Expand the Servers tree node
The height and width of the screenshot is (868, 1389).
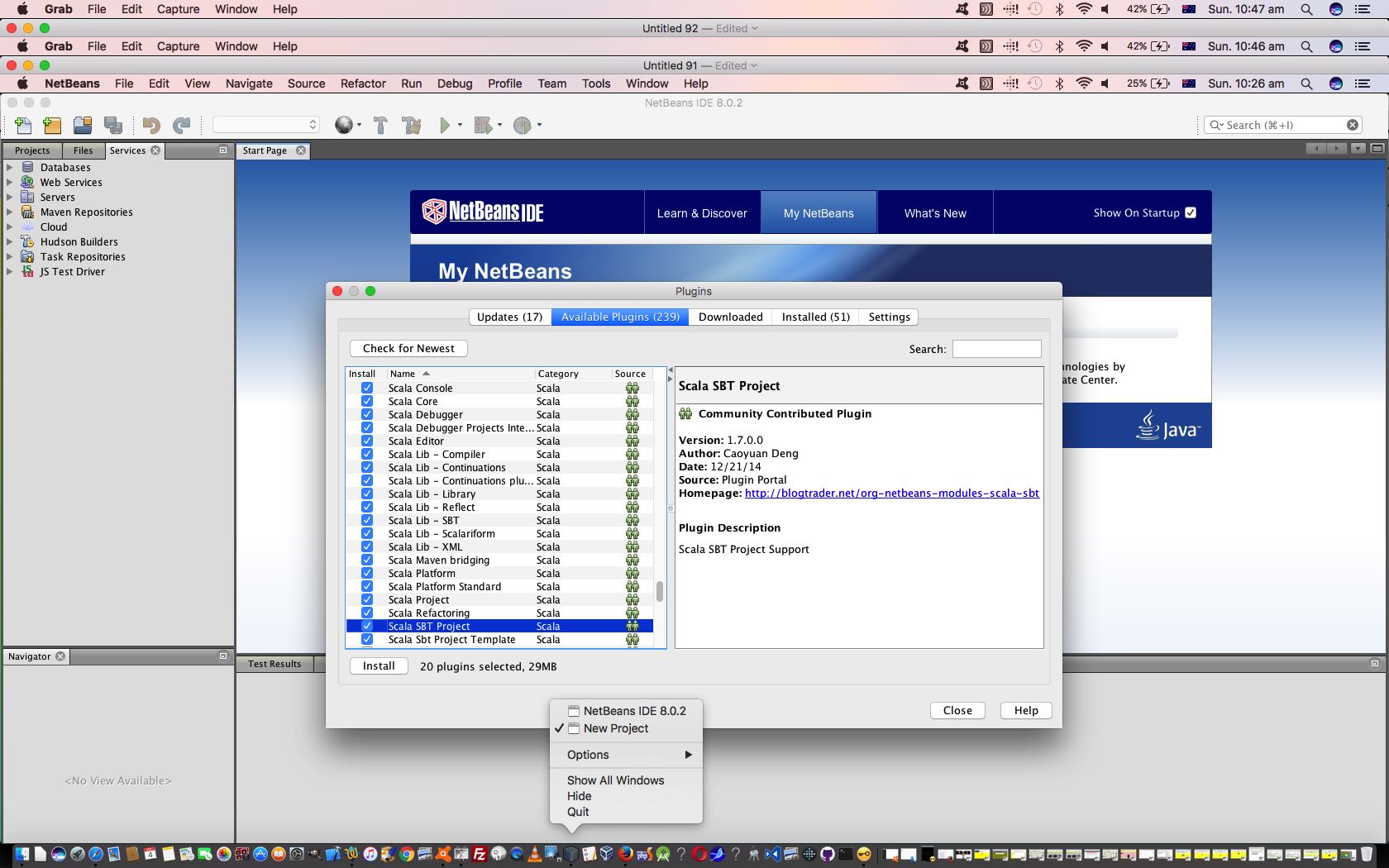(x=10, y=197)
